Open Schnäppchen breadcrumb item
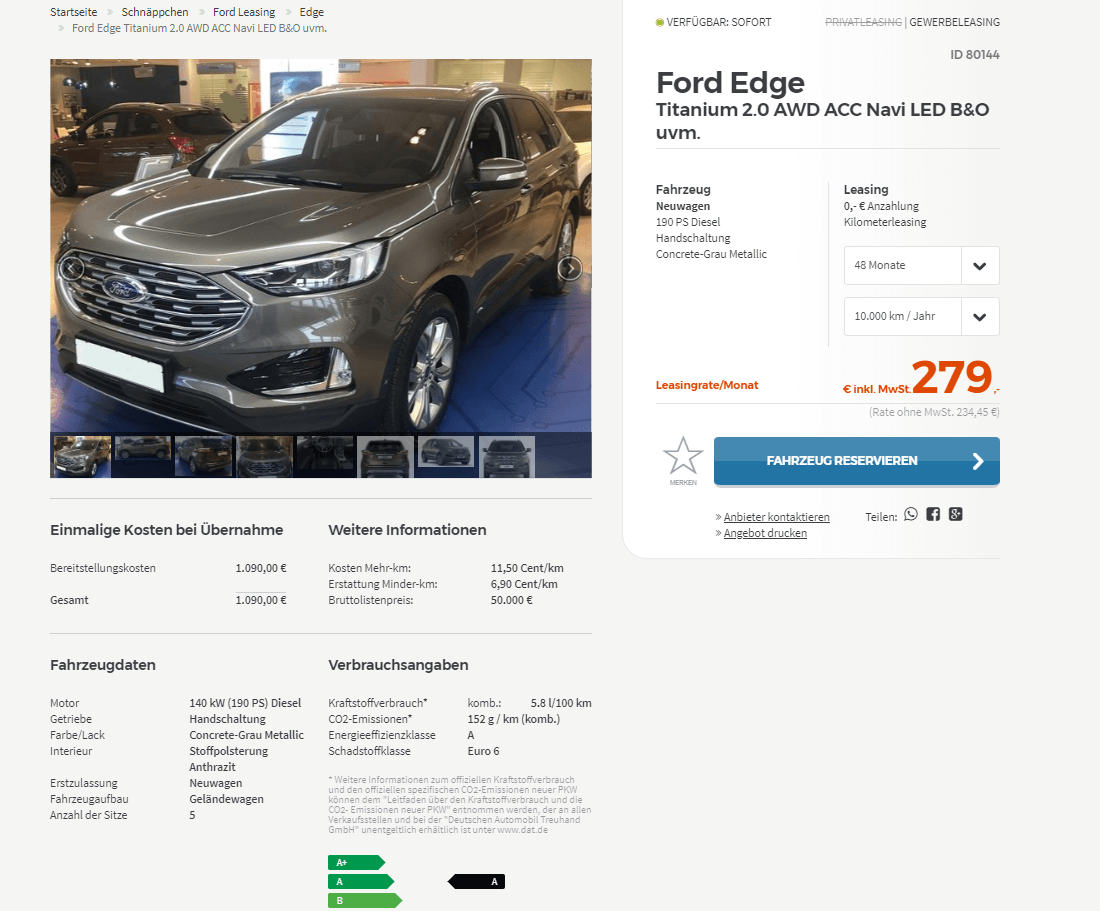The image size is (1100, 911). coord(155,12)
